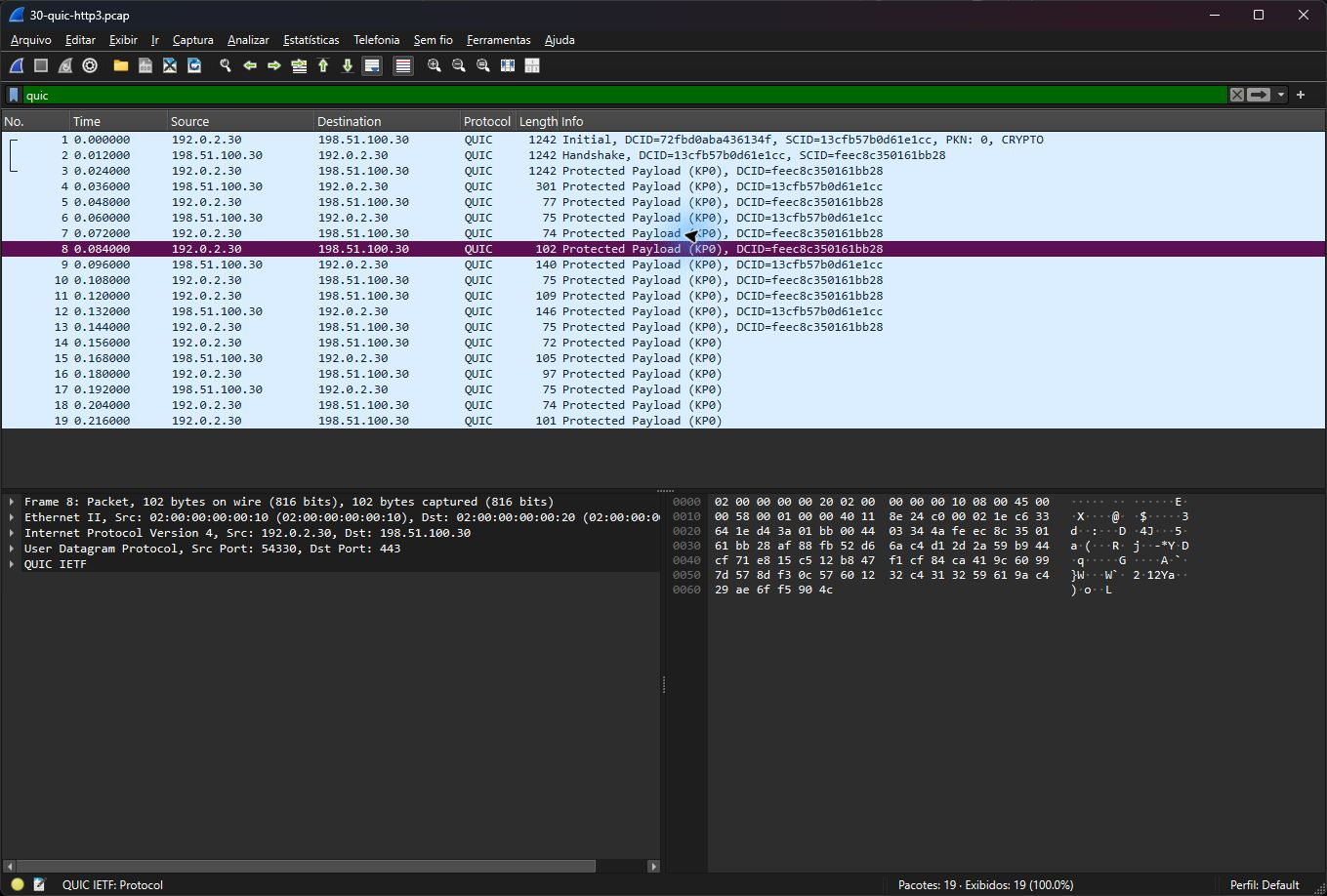Click the display filter bookmark icon
The height and width of the screenshot is (896, 1327).
coord(14,95)
